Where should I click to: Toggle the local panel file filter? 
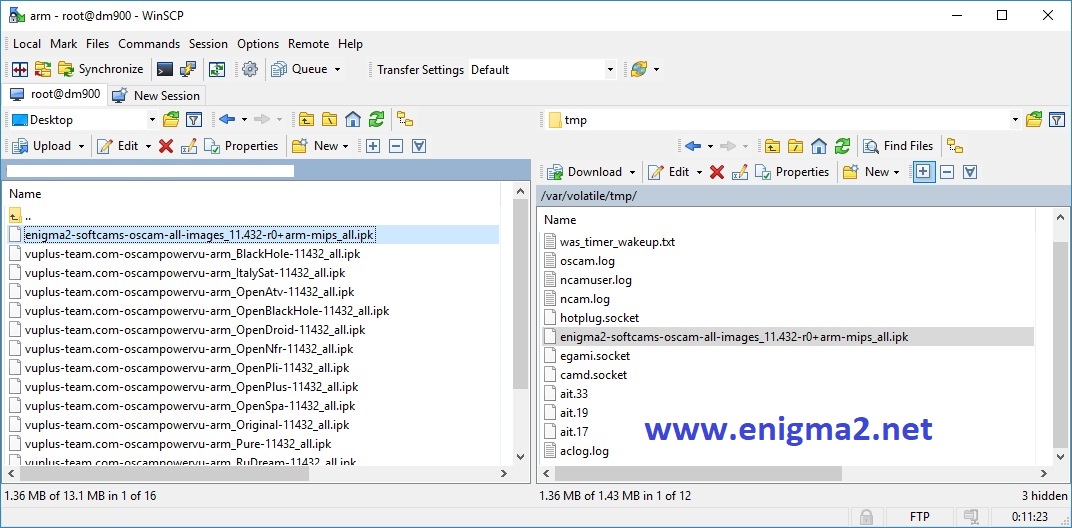click(195, 119)
